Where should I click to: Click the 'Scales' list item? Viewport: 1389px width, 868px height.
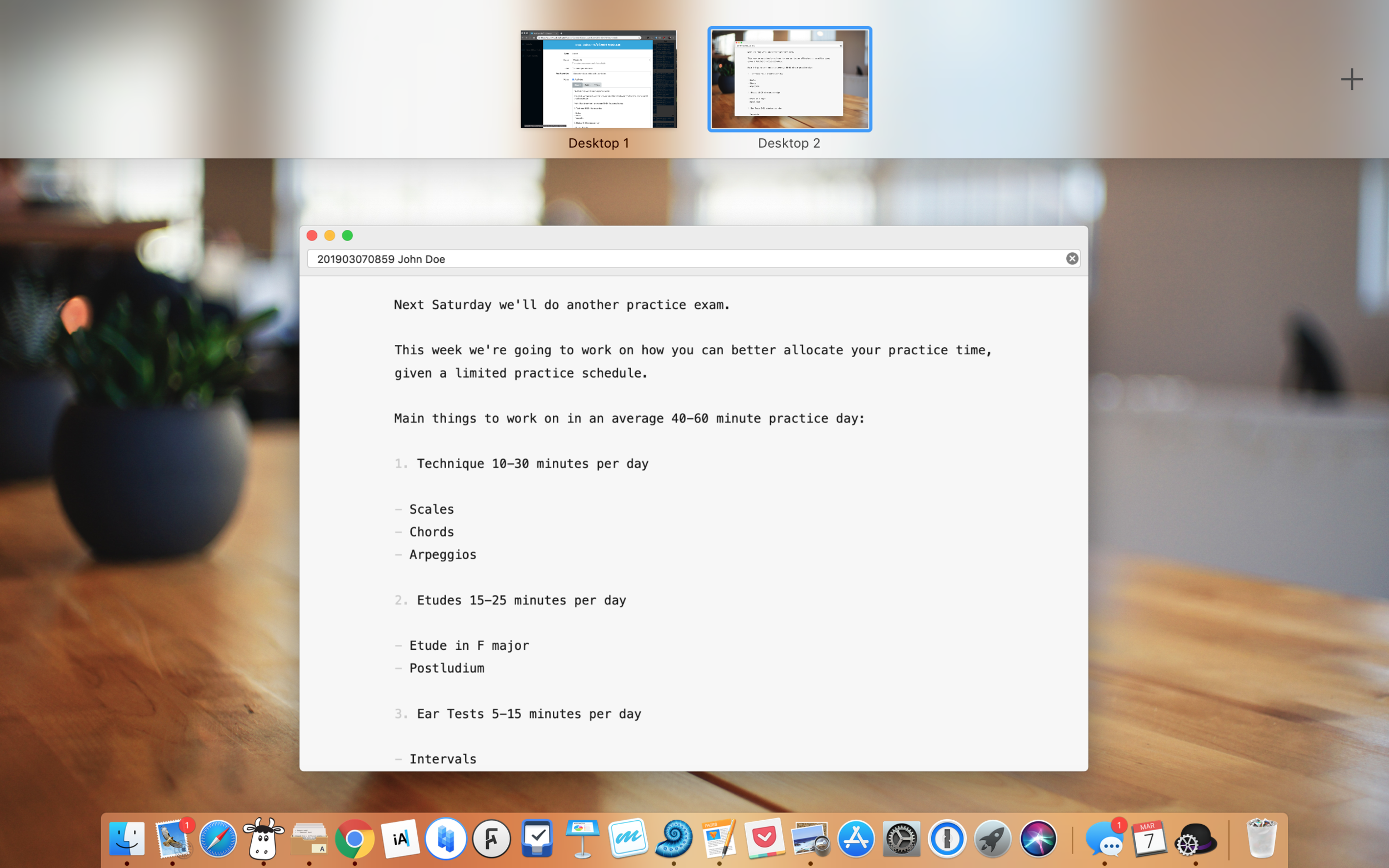(431, 509)
